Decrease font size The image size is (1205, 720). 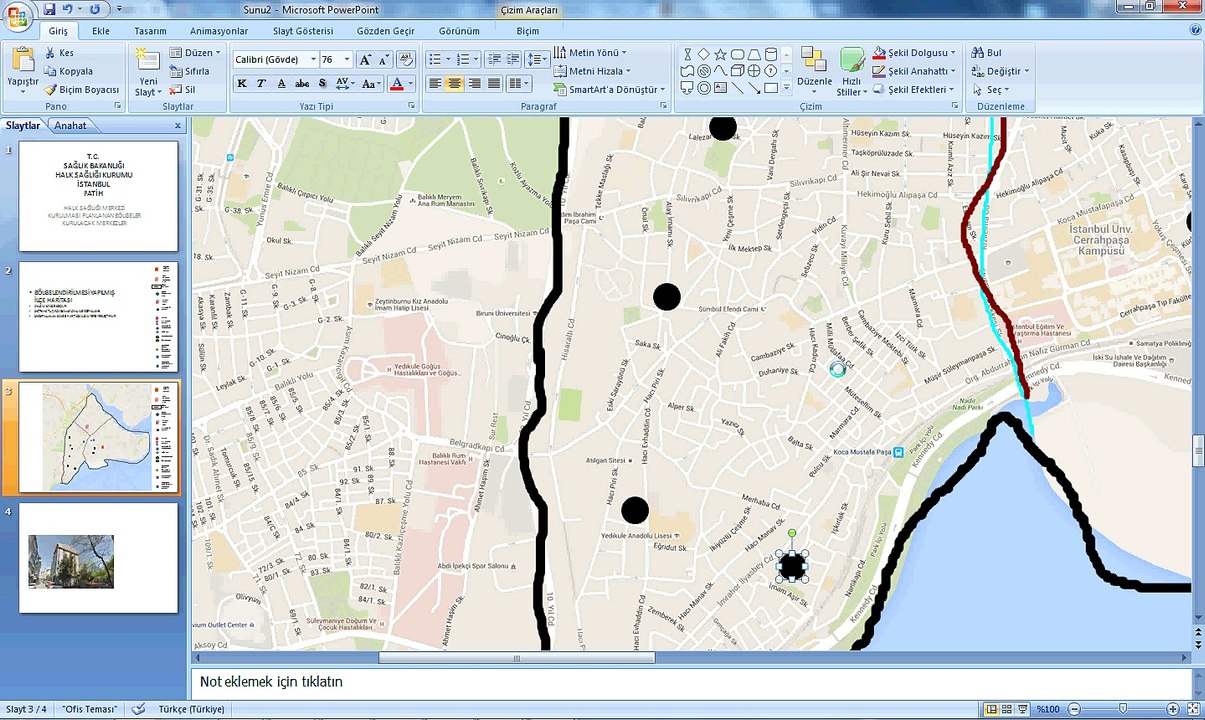[383, 60]
